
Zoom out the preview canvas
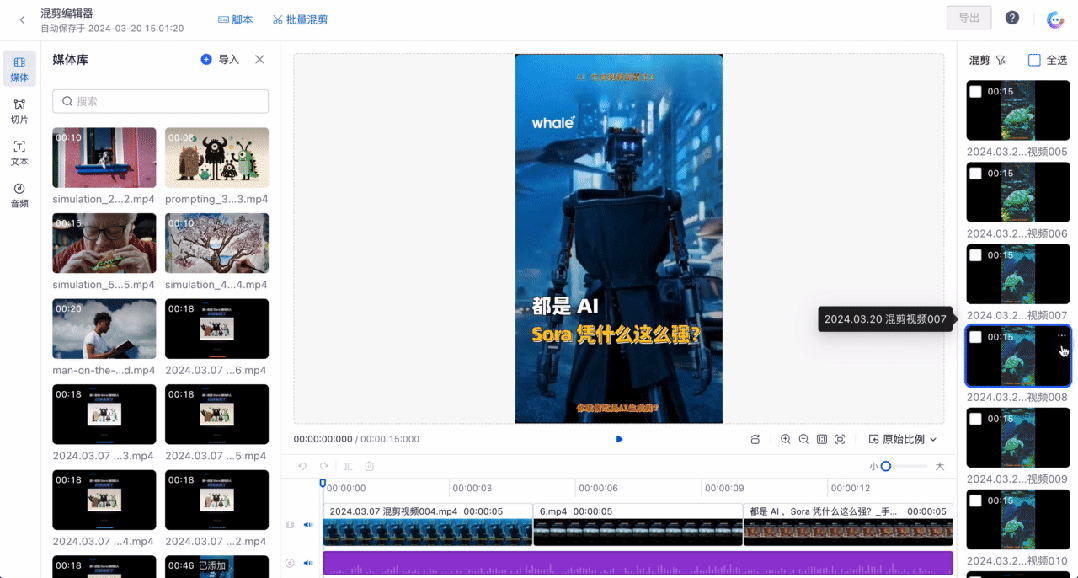coord(803,439)
